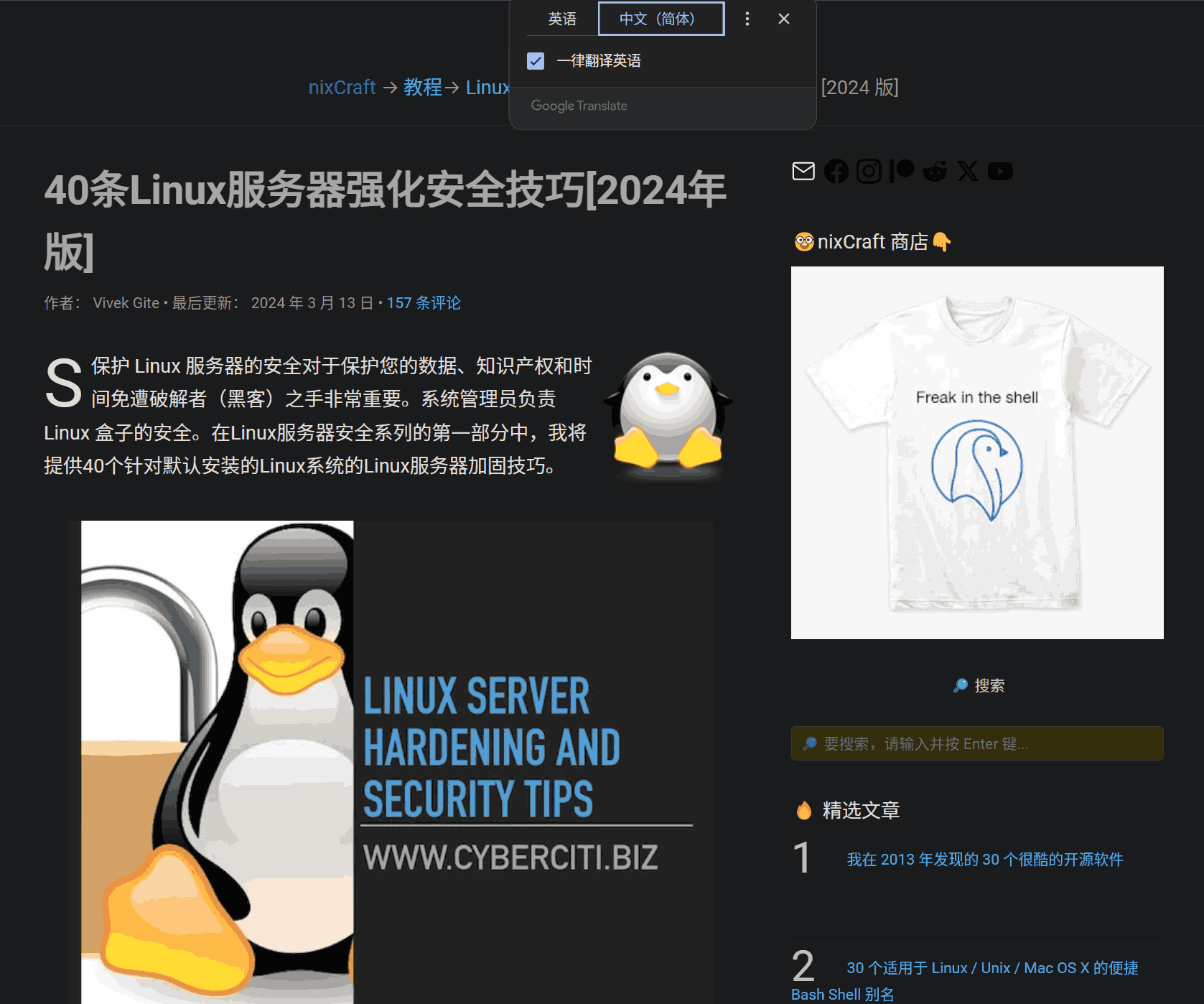Click the Google Translate label
This screenshot has height=1004, width=1204.
(579, 106)
